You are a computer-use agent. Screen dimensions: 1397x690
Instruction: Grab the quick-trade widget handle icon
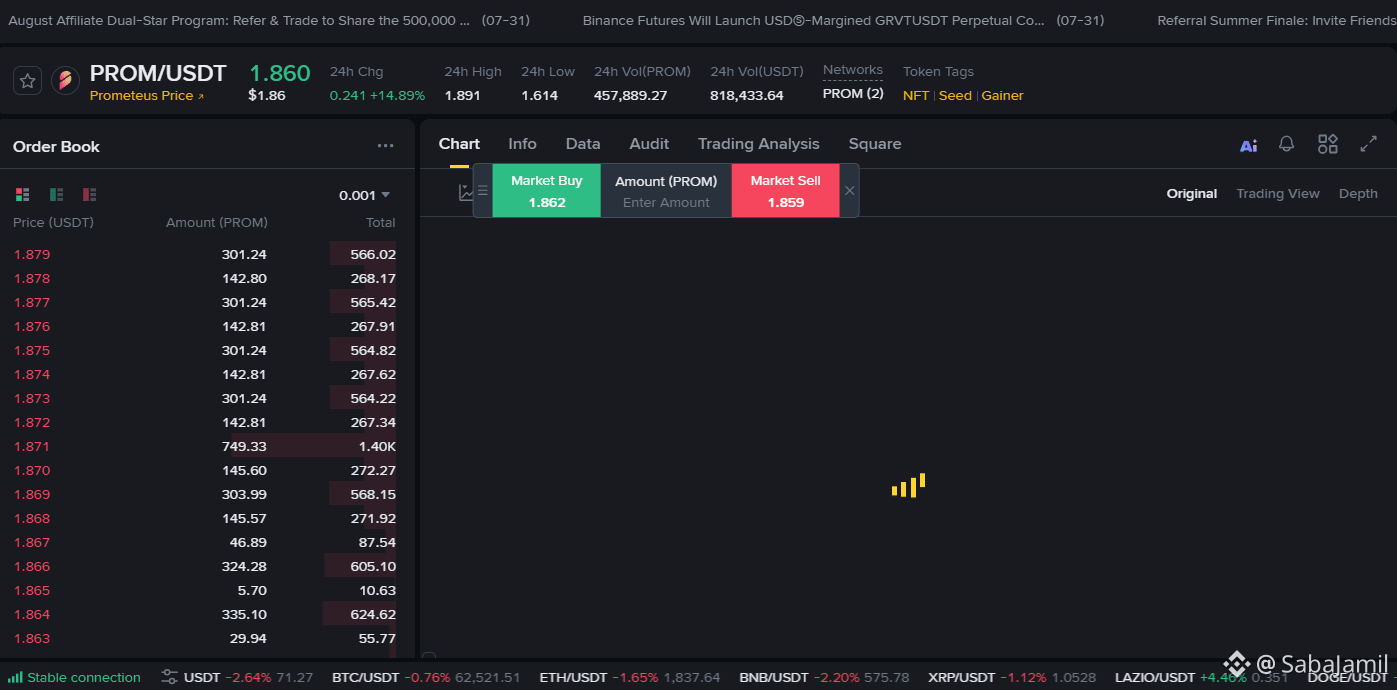pyautogui.click(x=483, y=190)
